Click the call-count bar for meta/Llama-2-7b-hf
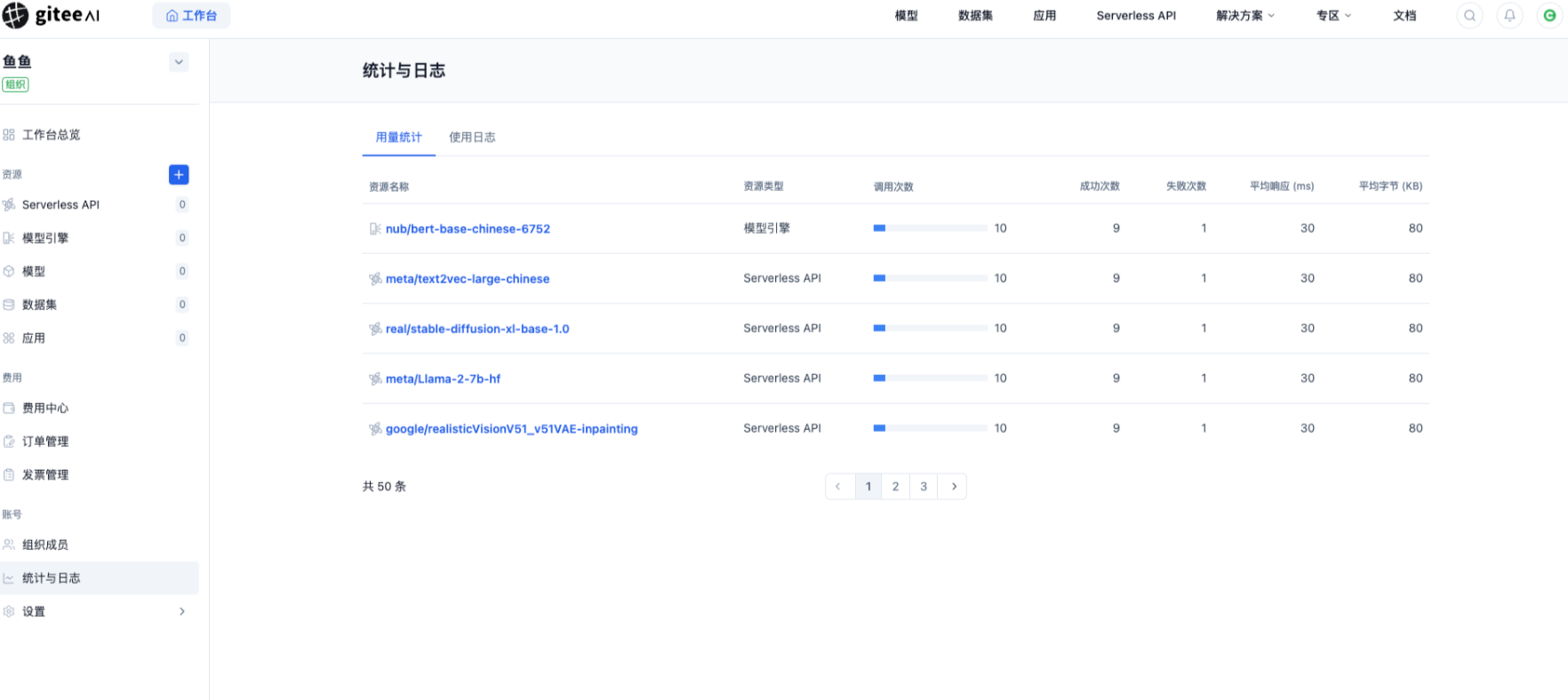The image size is (1568, 700). [x=930, y=378]
